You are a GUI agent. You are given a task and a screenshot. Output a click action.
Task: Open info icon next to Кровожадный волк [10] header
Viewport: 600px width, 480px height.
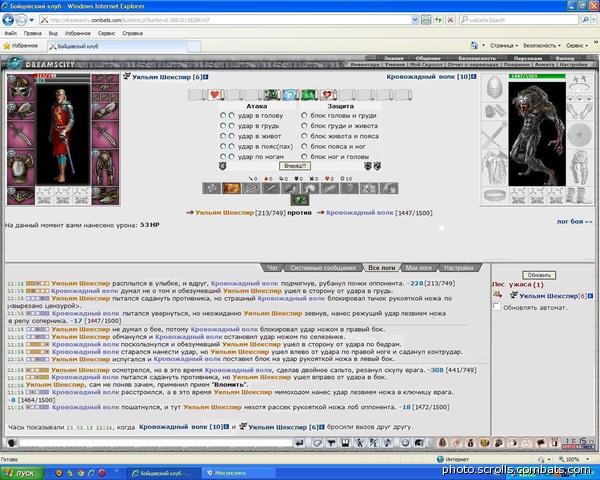click(474, 77)
